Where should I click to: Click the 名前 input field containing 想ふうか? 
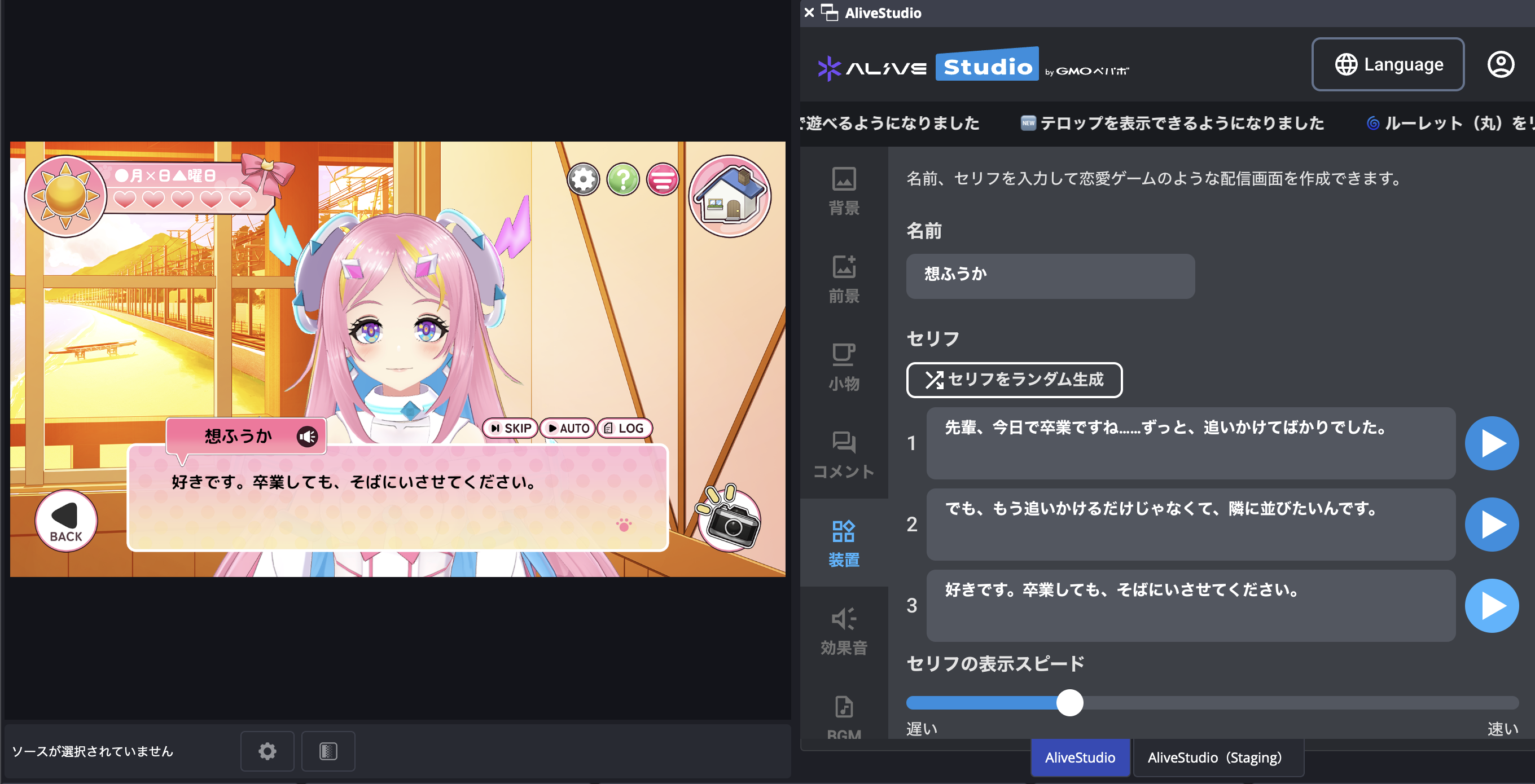[1050, 276]
